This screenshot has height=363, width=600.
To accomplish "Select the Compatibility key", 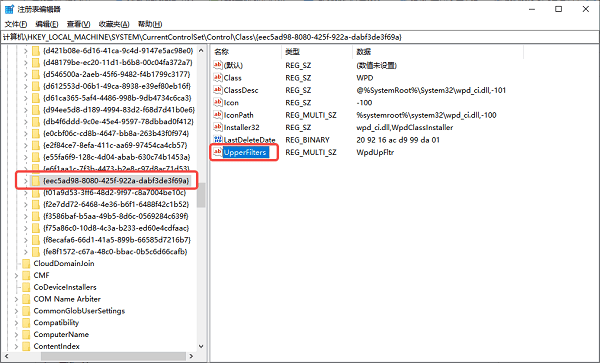I will pos(56,323).
